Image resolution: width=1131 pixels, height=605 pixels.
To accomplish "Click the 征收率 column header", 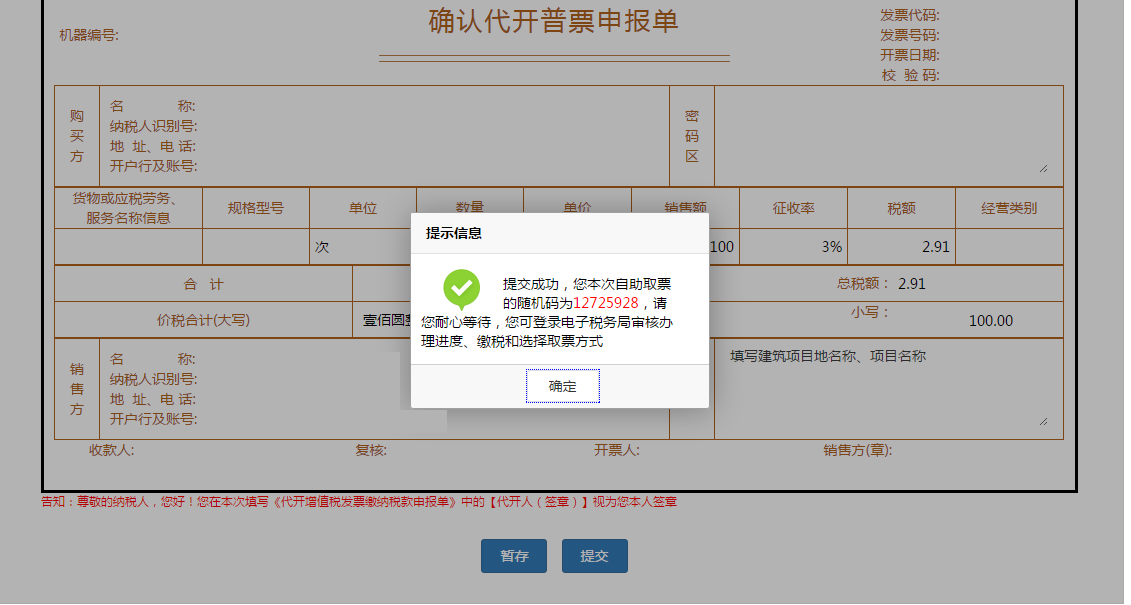I will pos(793,208).
